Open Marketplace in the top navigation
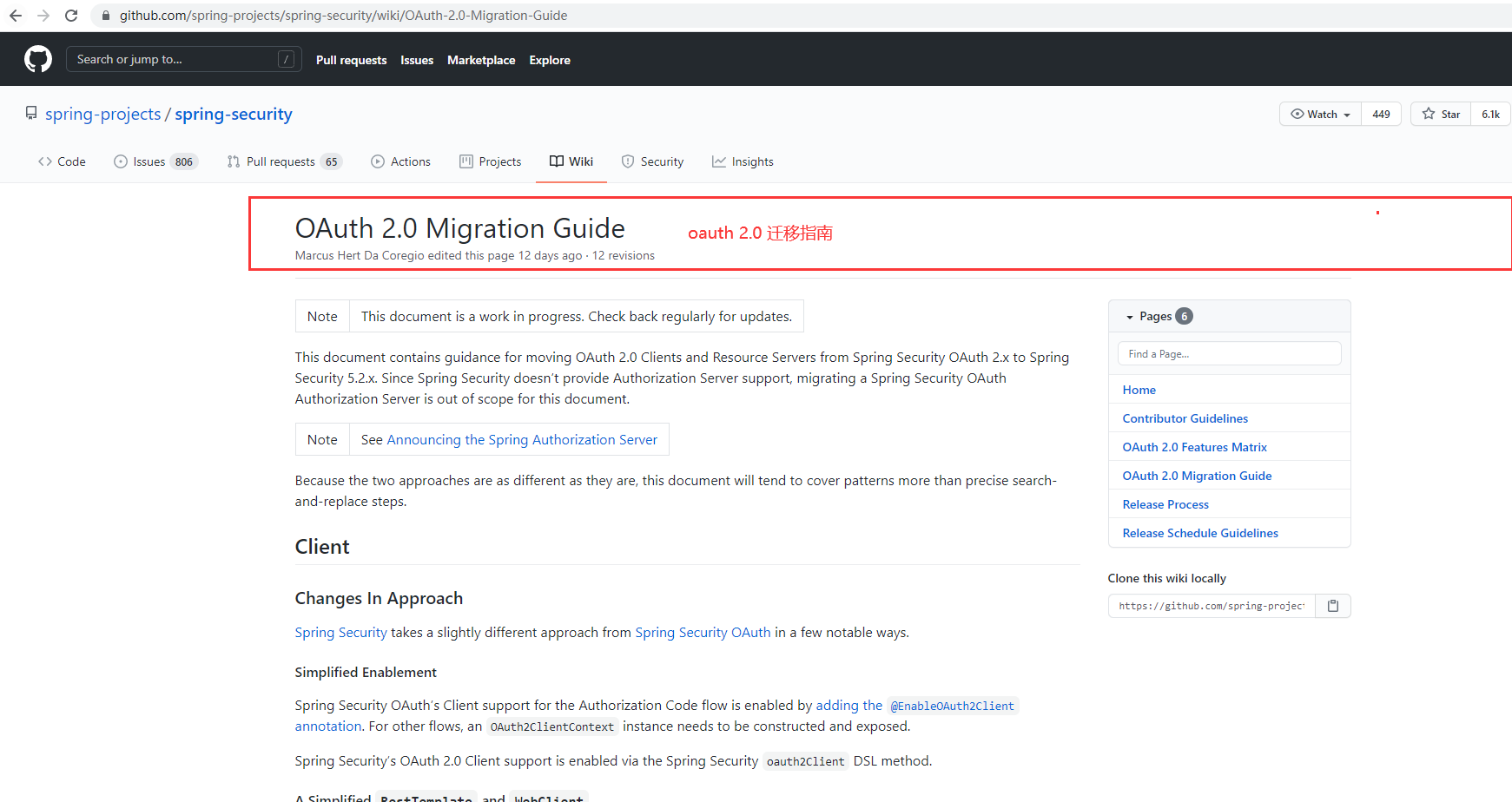The width and height of the screenshot is (1512, 802). [481, 60]
